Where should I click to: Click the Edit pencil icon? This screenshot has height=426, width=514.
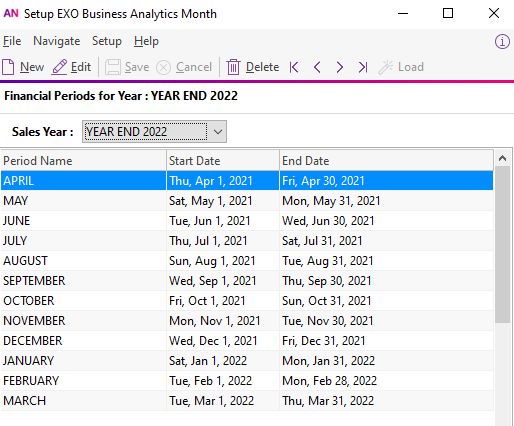pos(60,67)
